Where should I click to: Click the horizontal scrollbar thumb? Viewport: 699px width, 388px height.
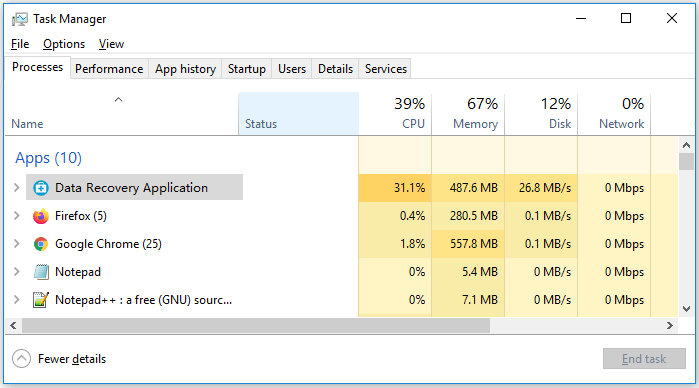(256, 326)
